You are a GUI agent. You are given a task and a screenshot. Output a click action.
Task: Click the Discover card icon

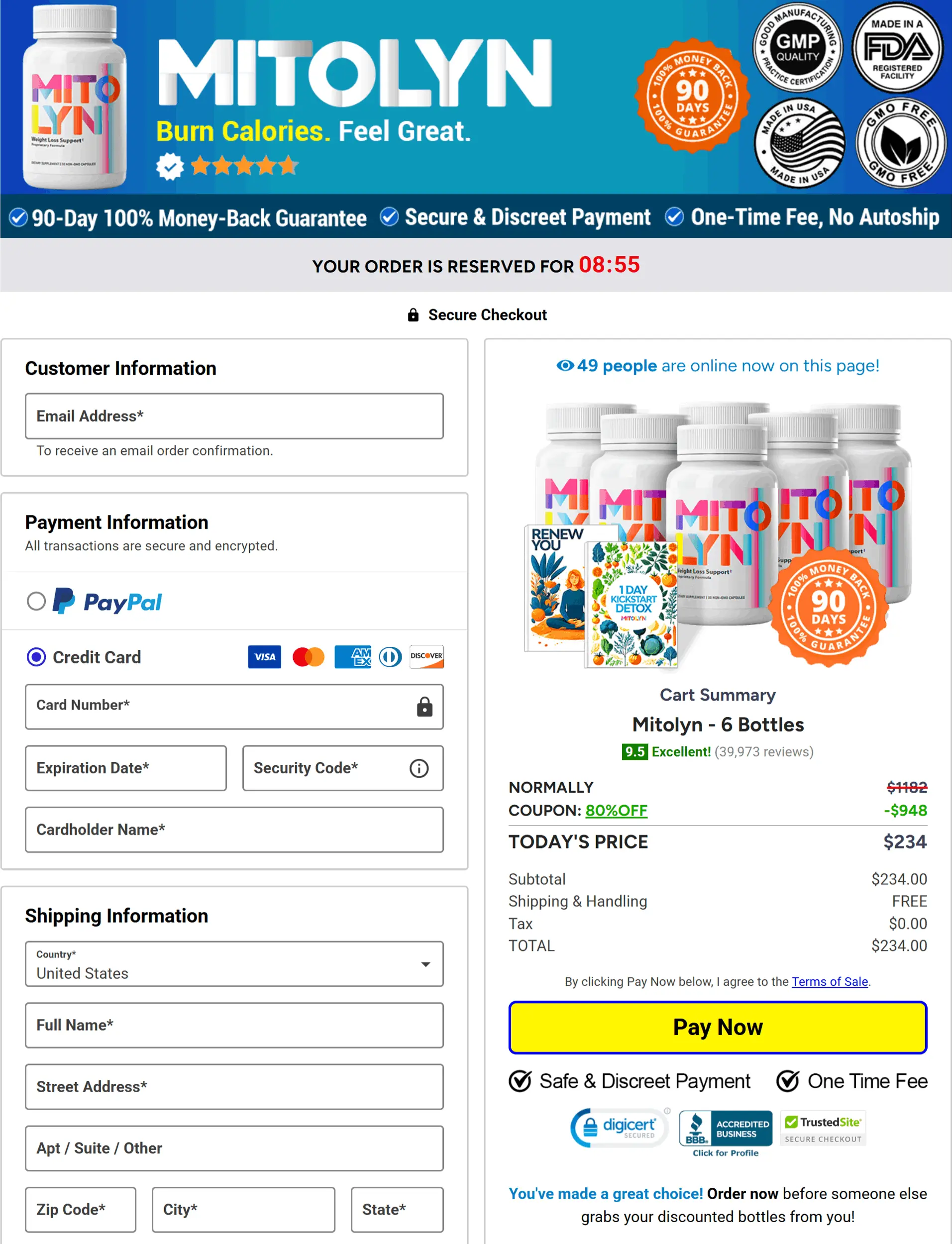point(426,656)
